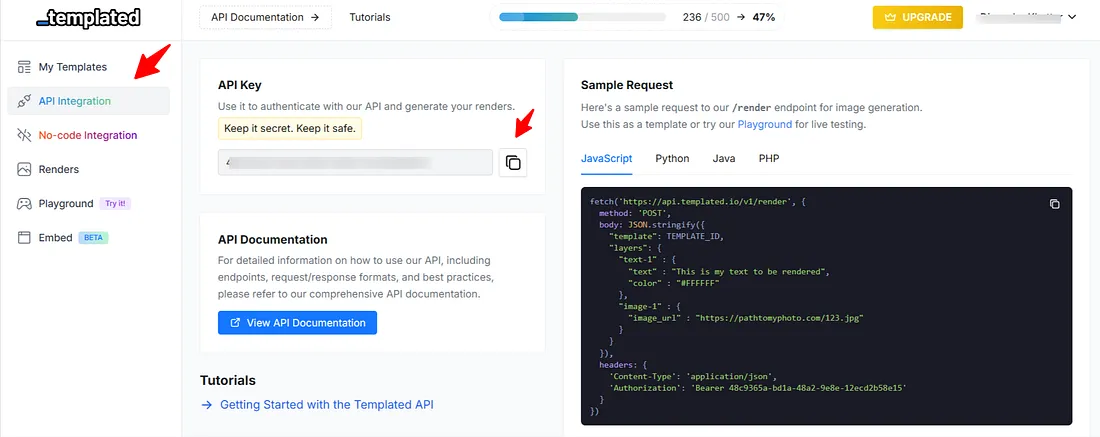Click View API Documentation button

(x=297, y=323)
